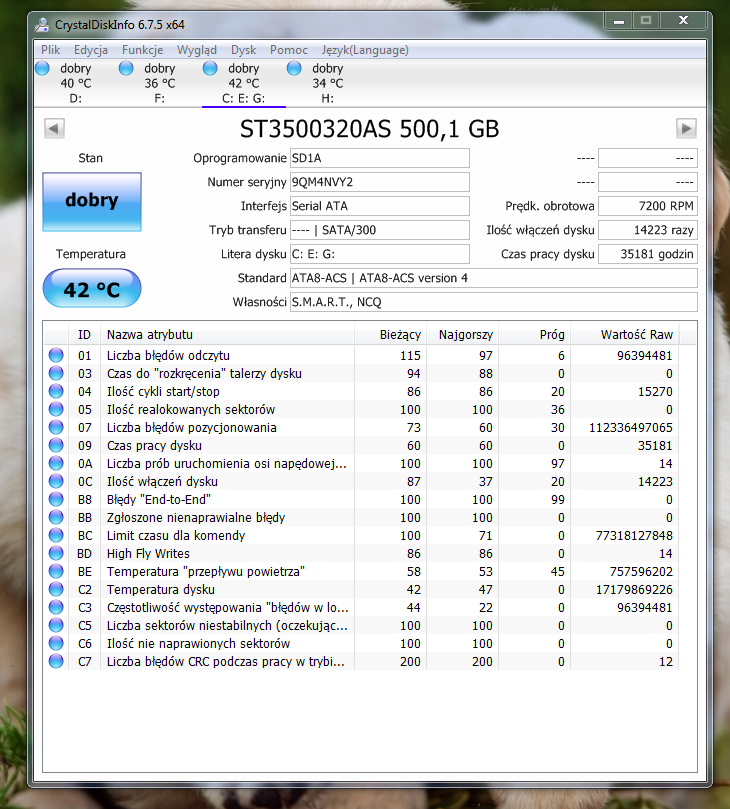Select the 'High Fly Writes' row
730x809 pixels.
coord(361,553)
